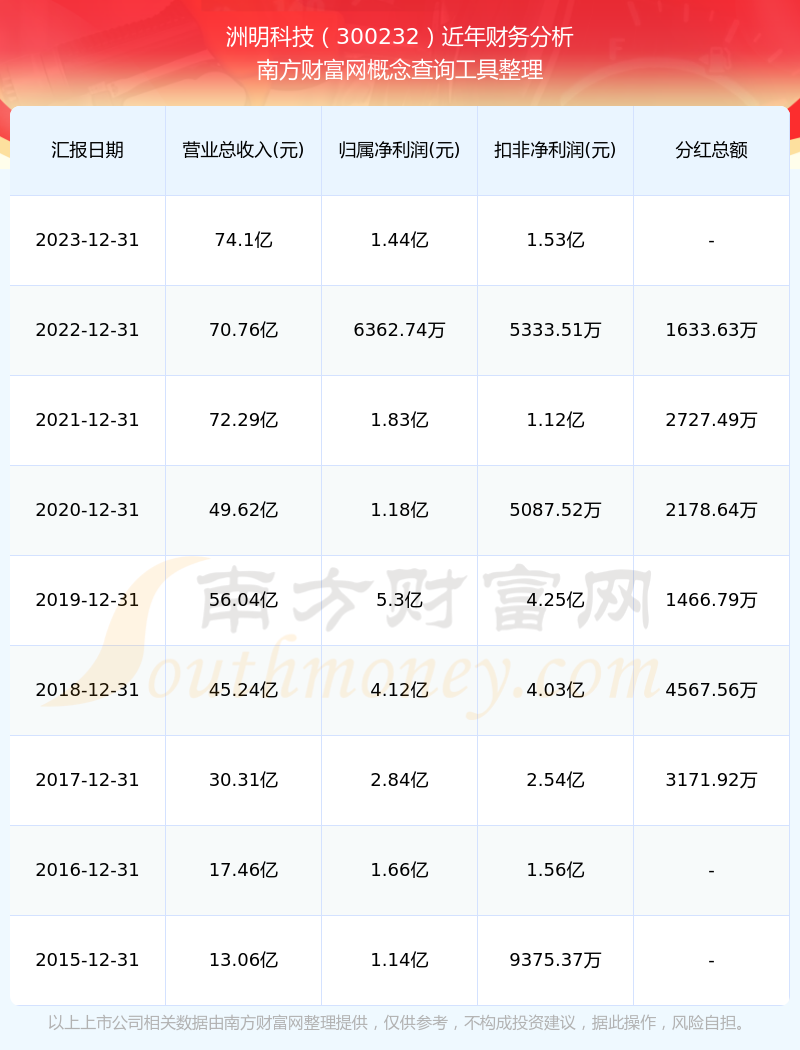800x1050 pixels.
Task: Click the date cell 2015-12-31
Action: (x=88, y=960)
